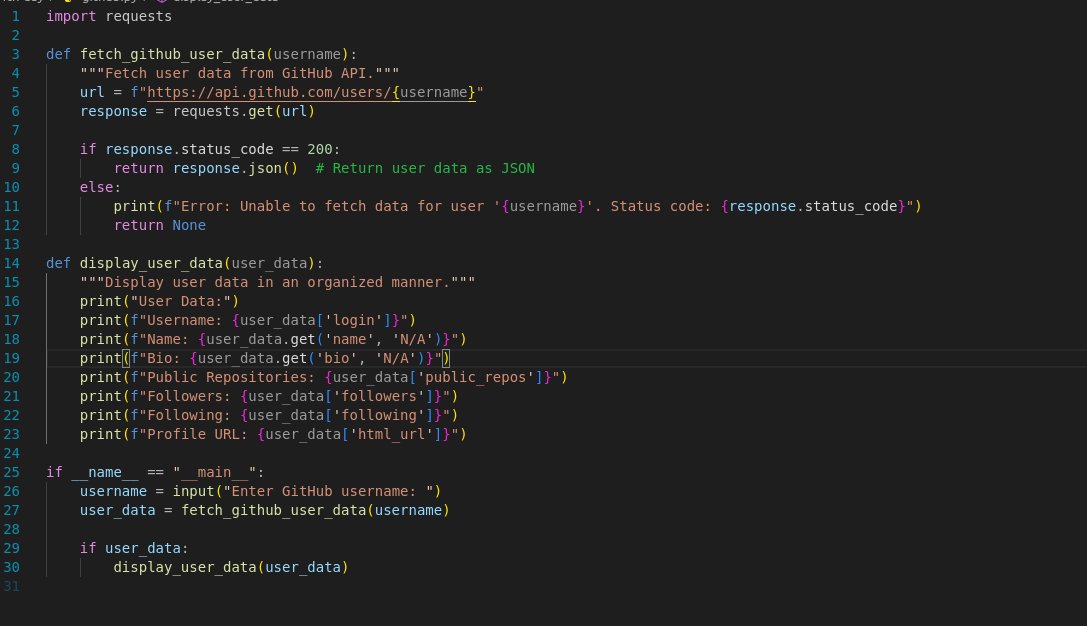This screenshot has height=626, width=1087.
Task: Click comment '# Return user data as JSON'
Action: click(x=425, y=168)
